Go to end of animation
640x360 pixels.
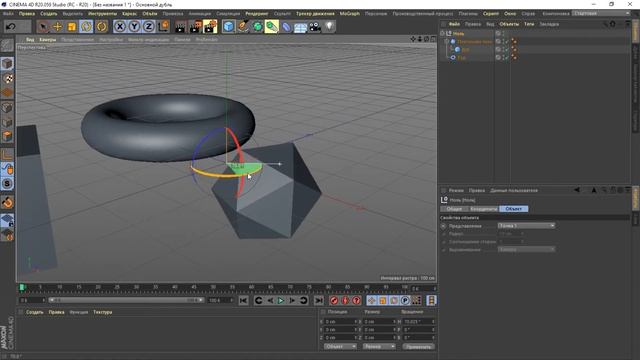tap(319, 300)
